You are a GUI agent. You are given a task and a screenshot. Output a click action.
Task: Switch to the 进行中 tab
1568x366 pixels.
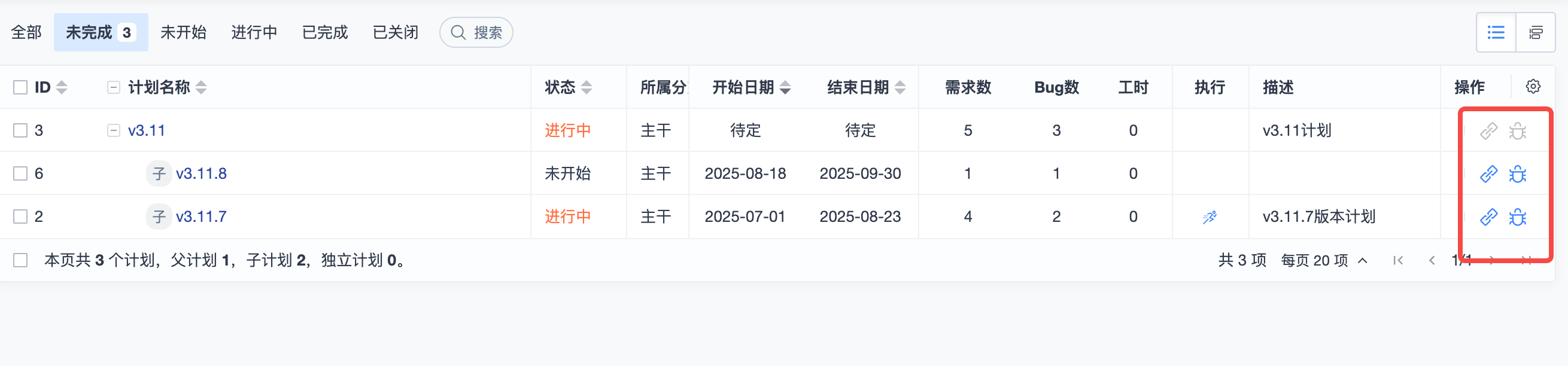click(x=254, y=32)
